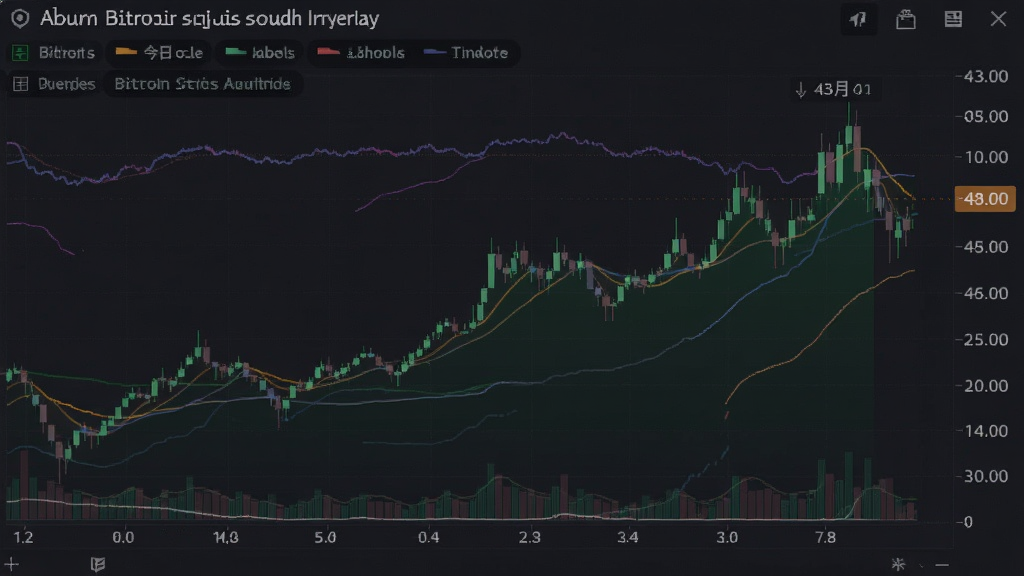Click the 20.00 price axis label

[x=986, y=386]
